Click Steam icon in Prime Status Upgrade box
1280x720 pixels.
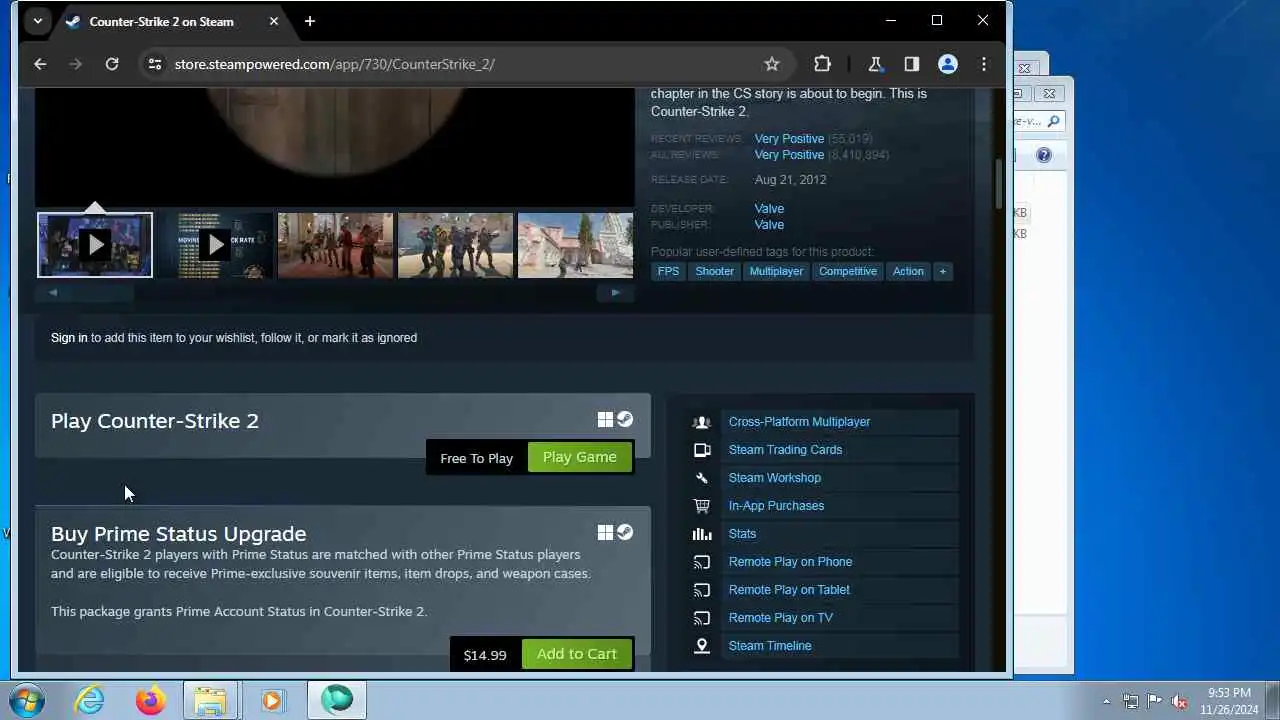[x=625, y=533]
